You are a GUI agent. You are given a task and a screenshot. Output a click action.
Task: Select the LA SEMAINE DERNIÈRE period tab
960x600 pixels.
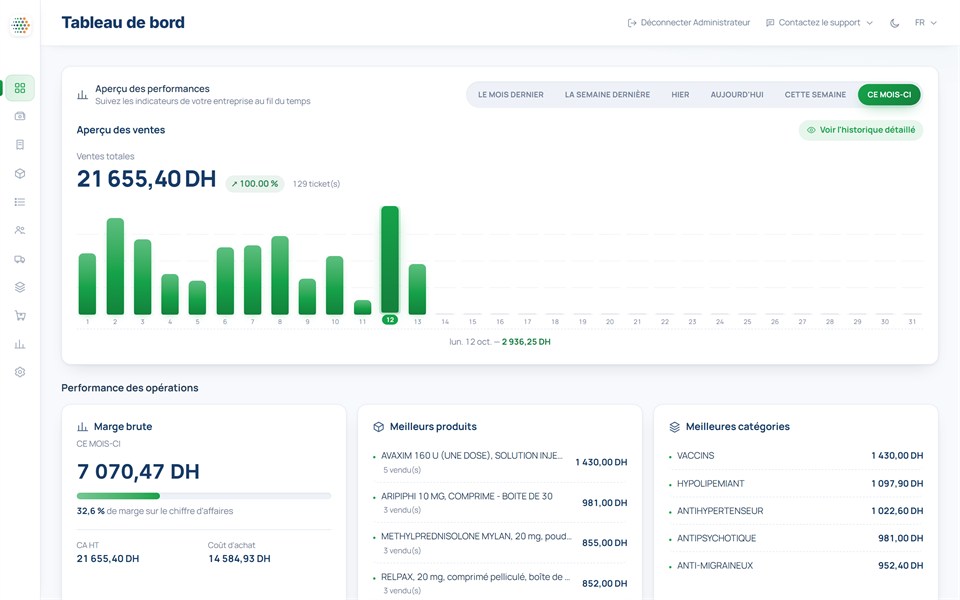tap(607, 95)
